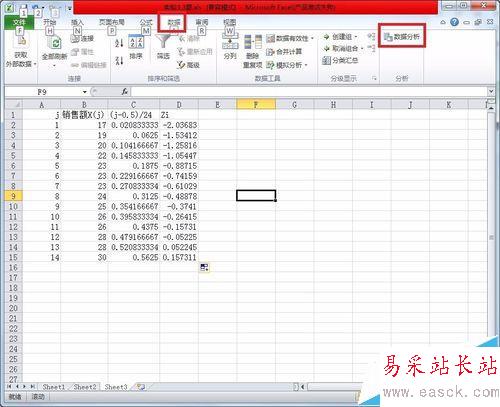Select column A header
500x407 pixels.
pyautogui.click(x=41, y=105)
